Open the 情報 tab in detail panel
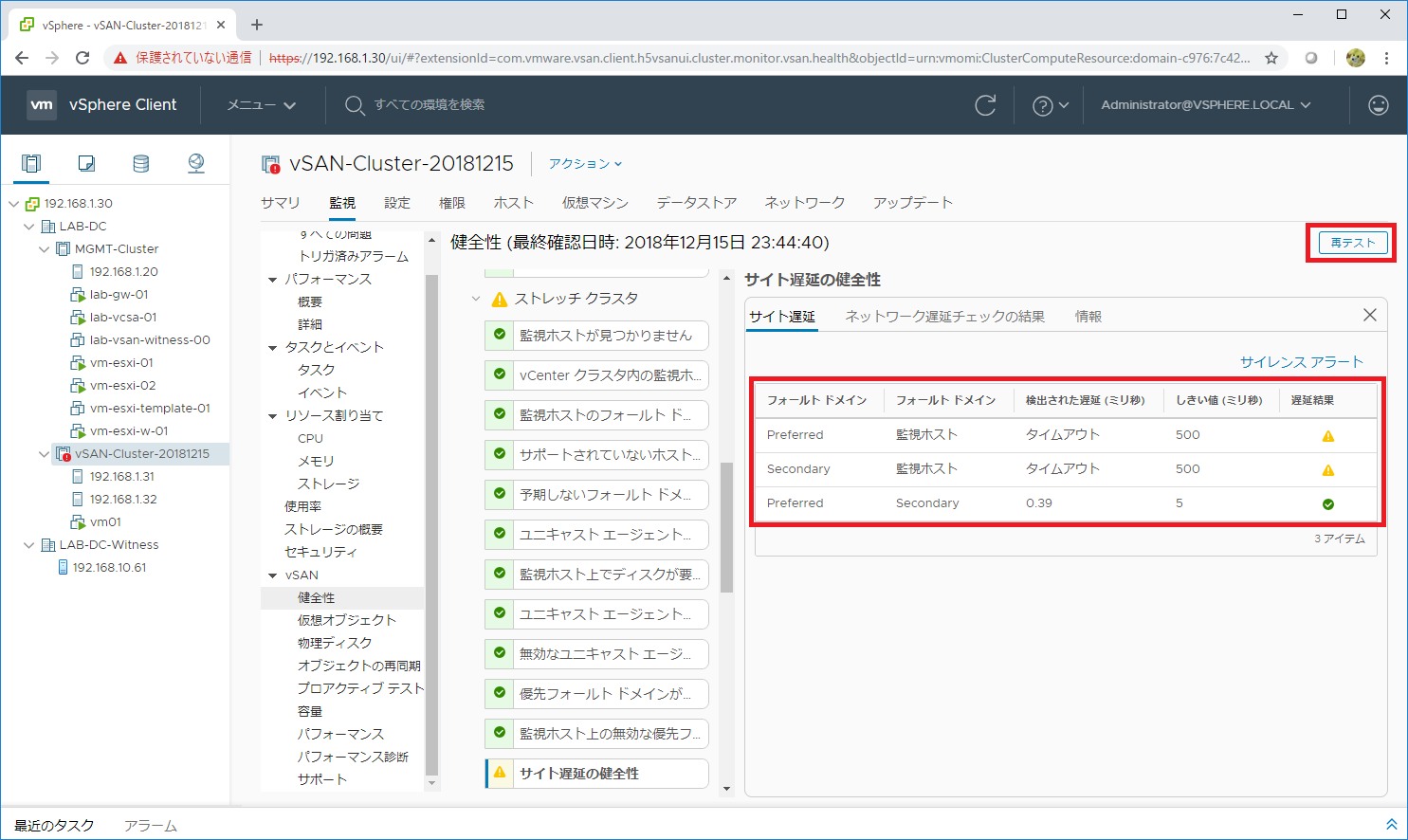 click(1088, 317)
